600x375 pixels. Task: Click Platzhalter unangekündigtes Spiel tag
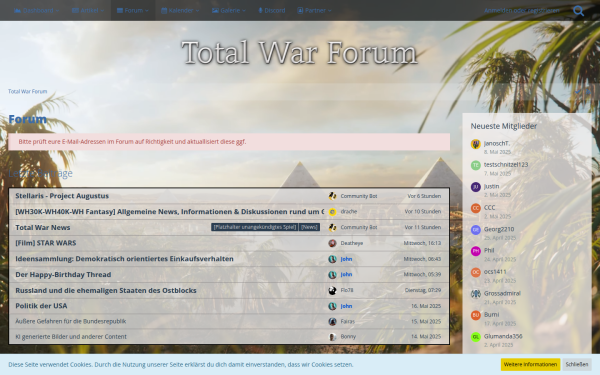tap(254, 227)
